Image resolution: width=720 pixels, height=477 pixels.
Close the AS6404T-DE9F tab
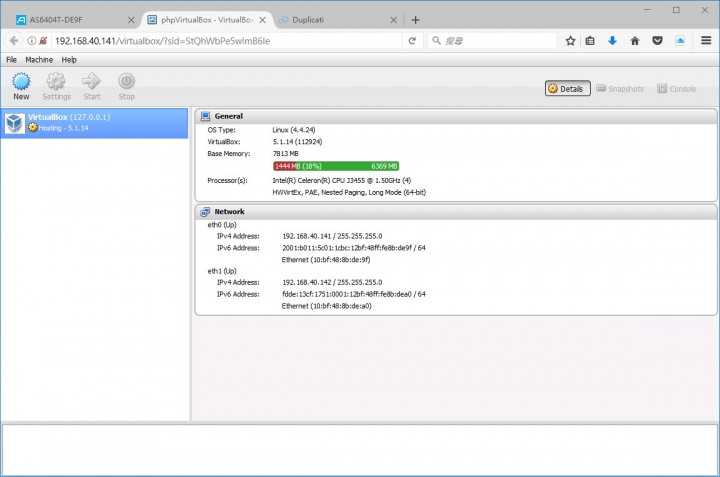point(131,20)
